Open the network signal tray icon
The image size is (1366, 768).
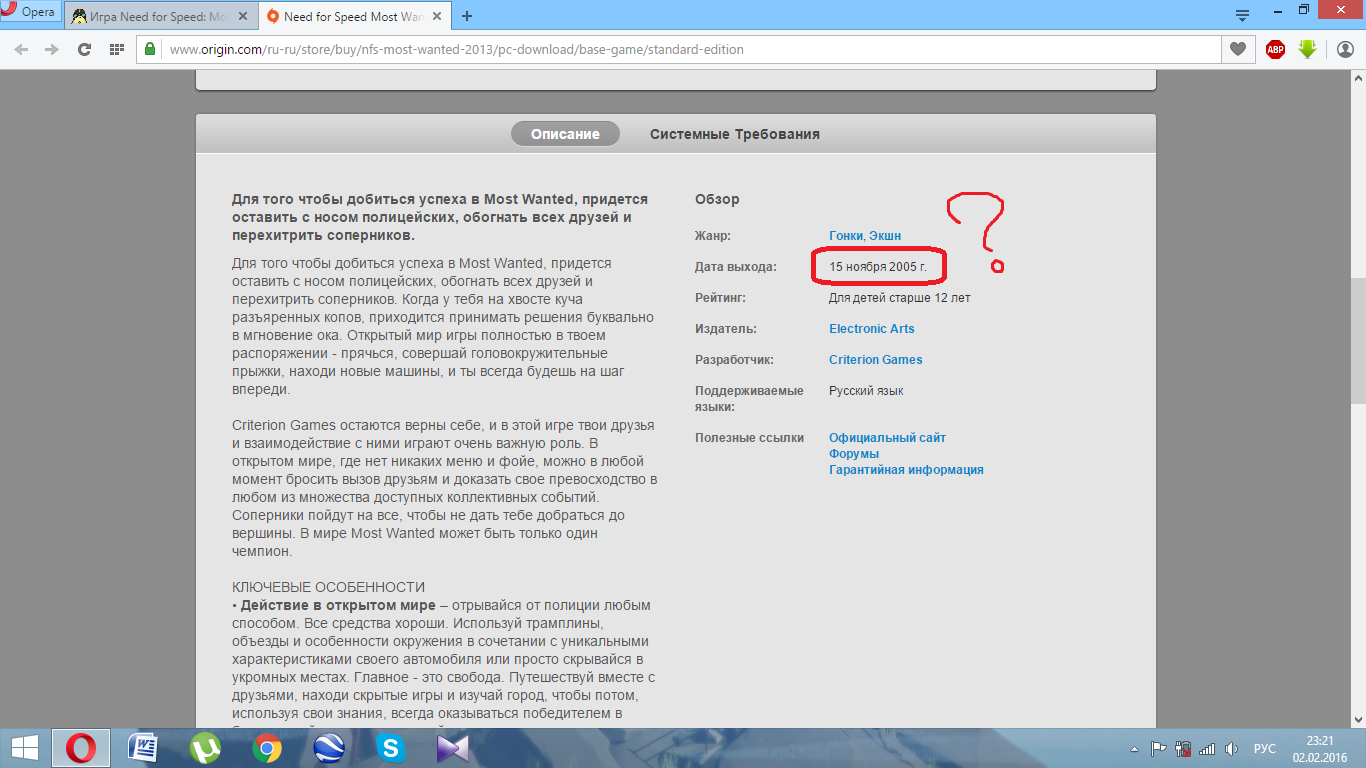click(1207, 748)
